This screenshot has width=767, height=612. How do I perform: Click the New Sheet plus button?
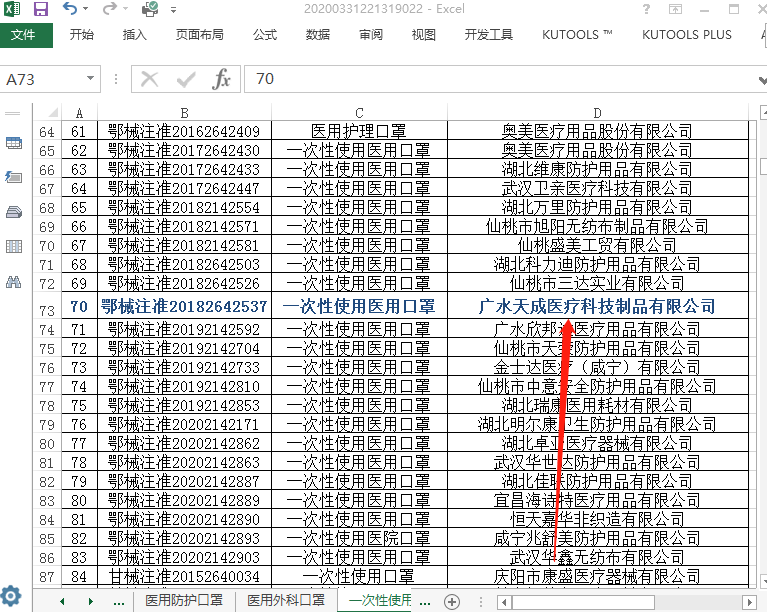[x=452, y=601]
